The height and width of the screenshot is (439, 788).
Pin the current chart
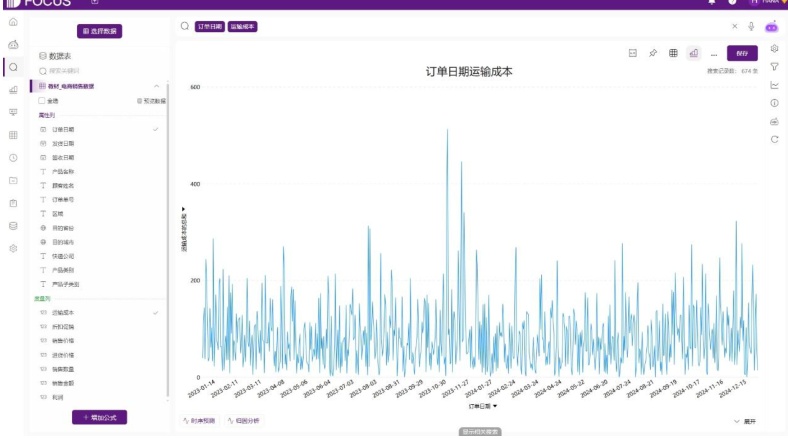[653, 53]
